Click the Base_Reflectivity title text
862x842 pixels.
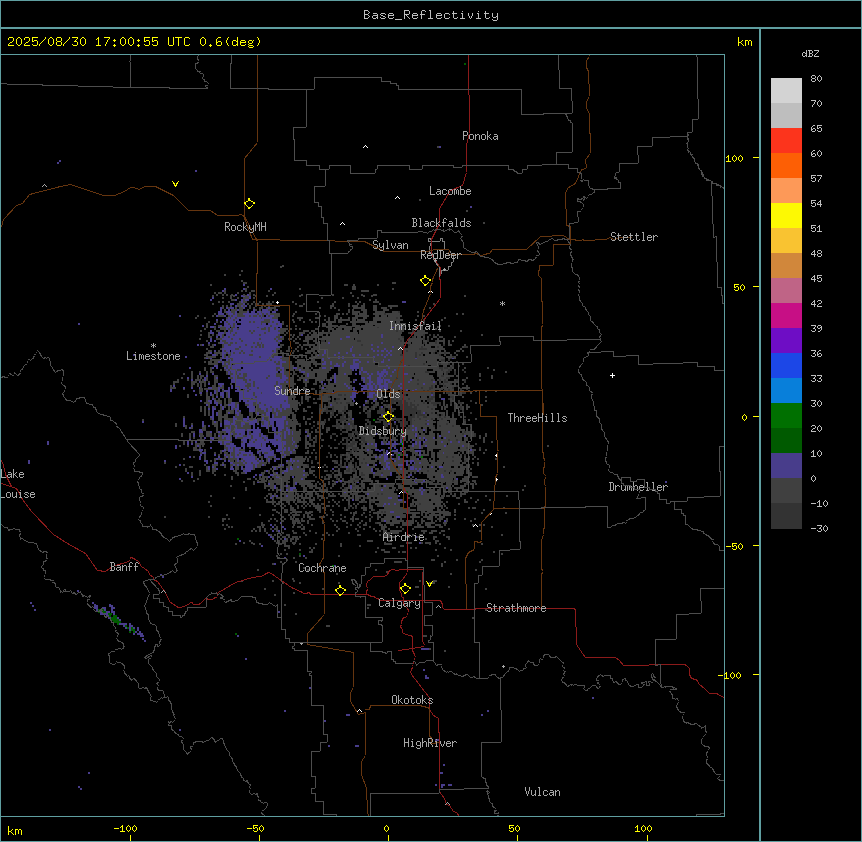tap(431, 15)
